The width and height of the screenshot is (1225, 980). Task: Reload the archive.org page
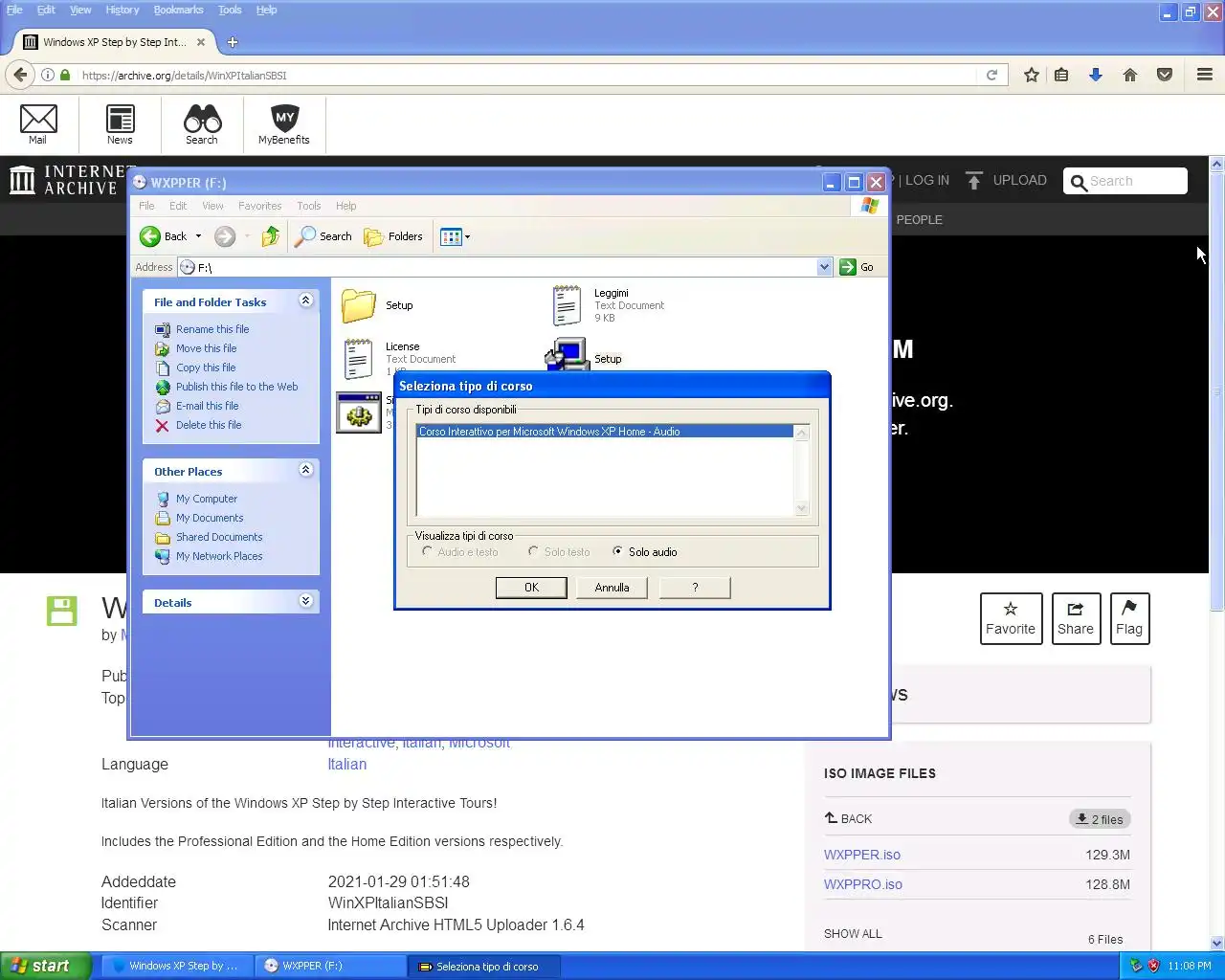click(991, 75)
